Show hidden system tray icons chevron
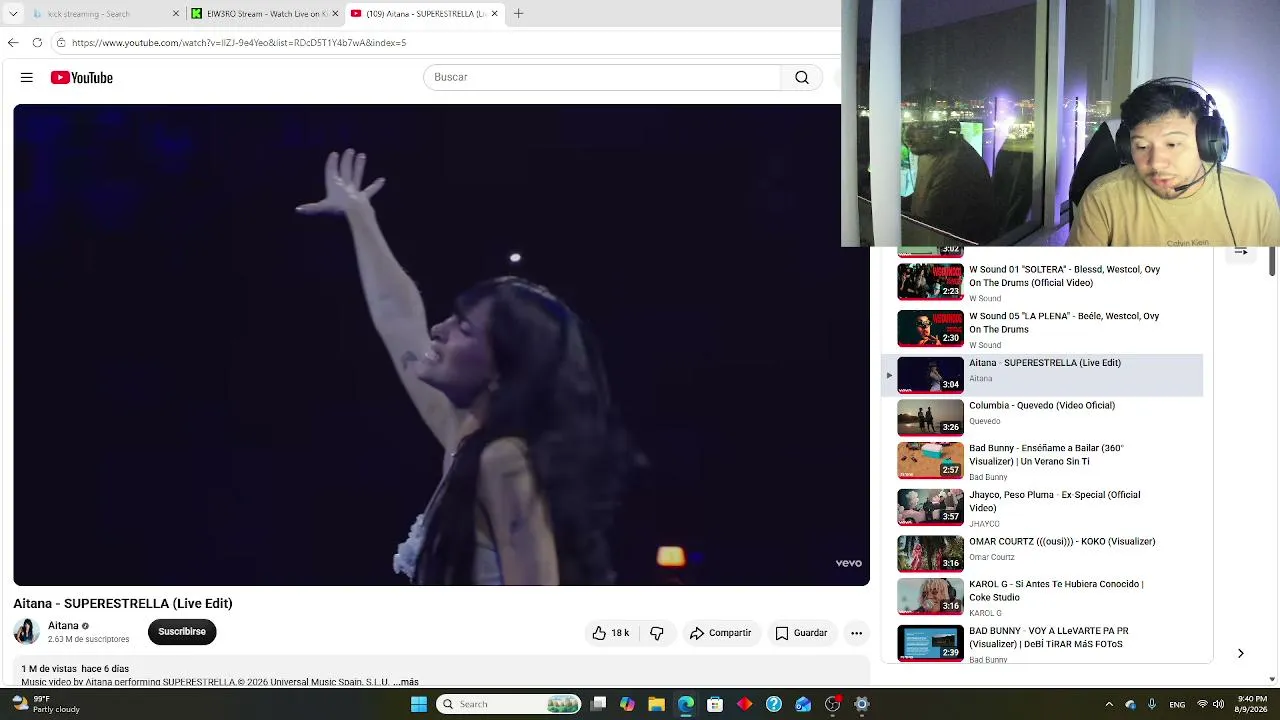 click(x=1109, y=704)
